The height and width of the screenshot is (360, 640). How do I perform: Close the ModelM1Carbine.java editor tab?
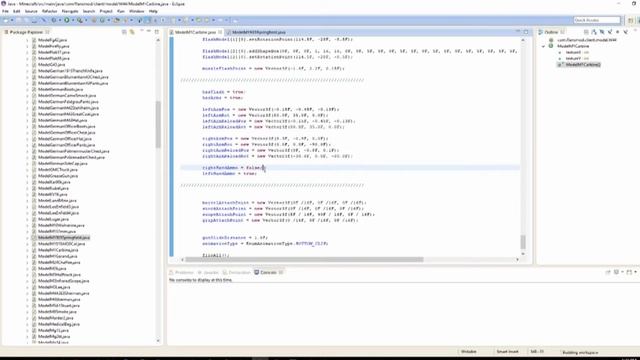pyautogui.click(x=220, y=32)
